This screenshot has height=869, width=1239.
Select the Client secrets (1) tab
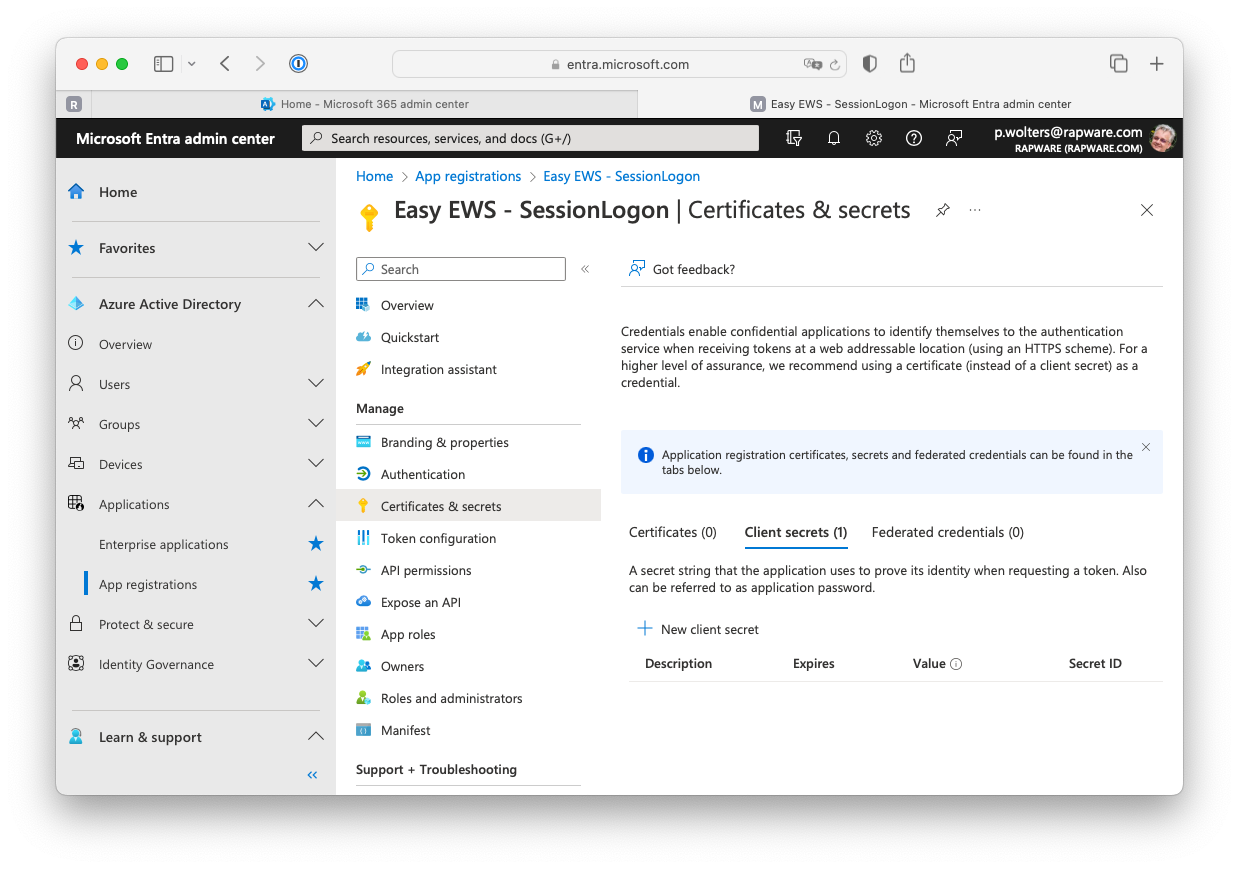(x=796, y=532)
